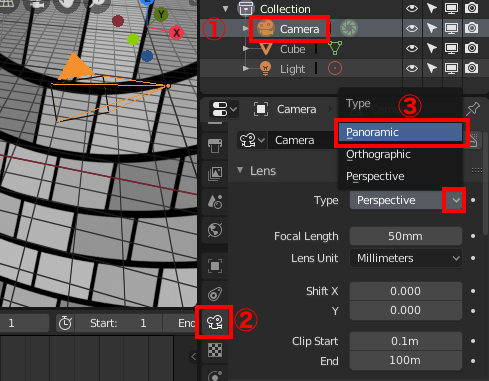Click the Camera object breadcrumb icon in properties header

coord(261,109)
